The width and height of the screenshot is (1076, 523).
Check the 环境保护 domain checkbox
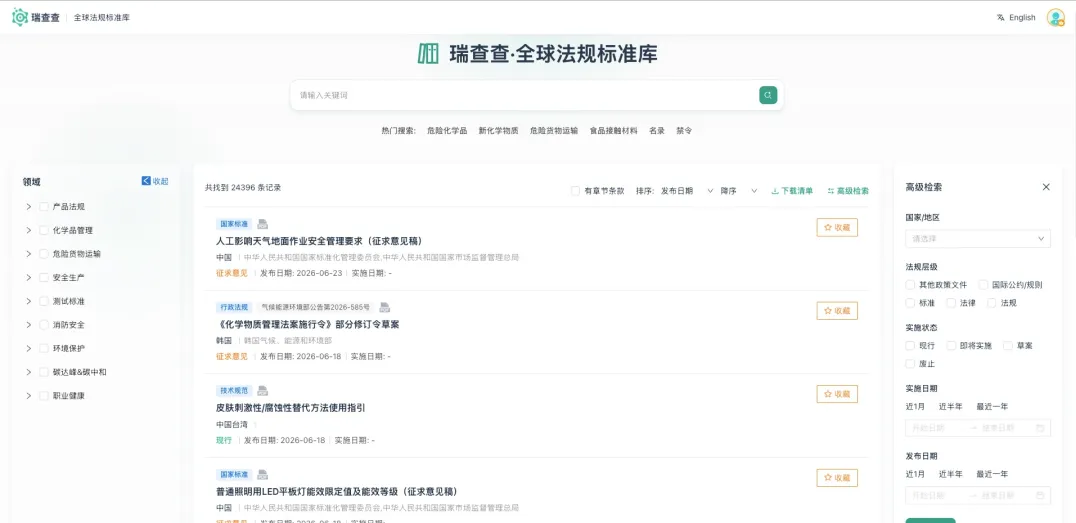[x=44, y=348]
